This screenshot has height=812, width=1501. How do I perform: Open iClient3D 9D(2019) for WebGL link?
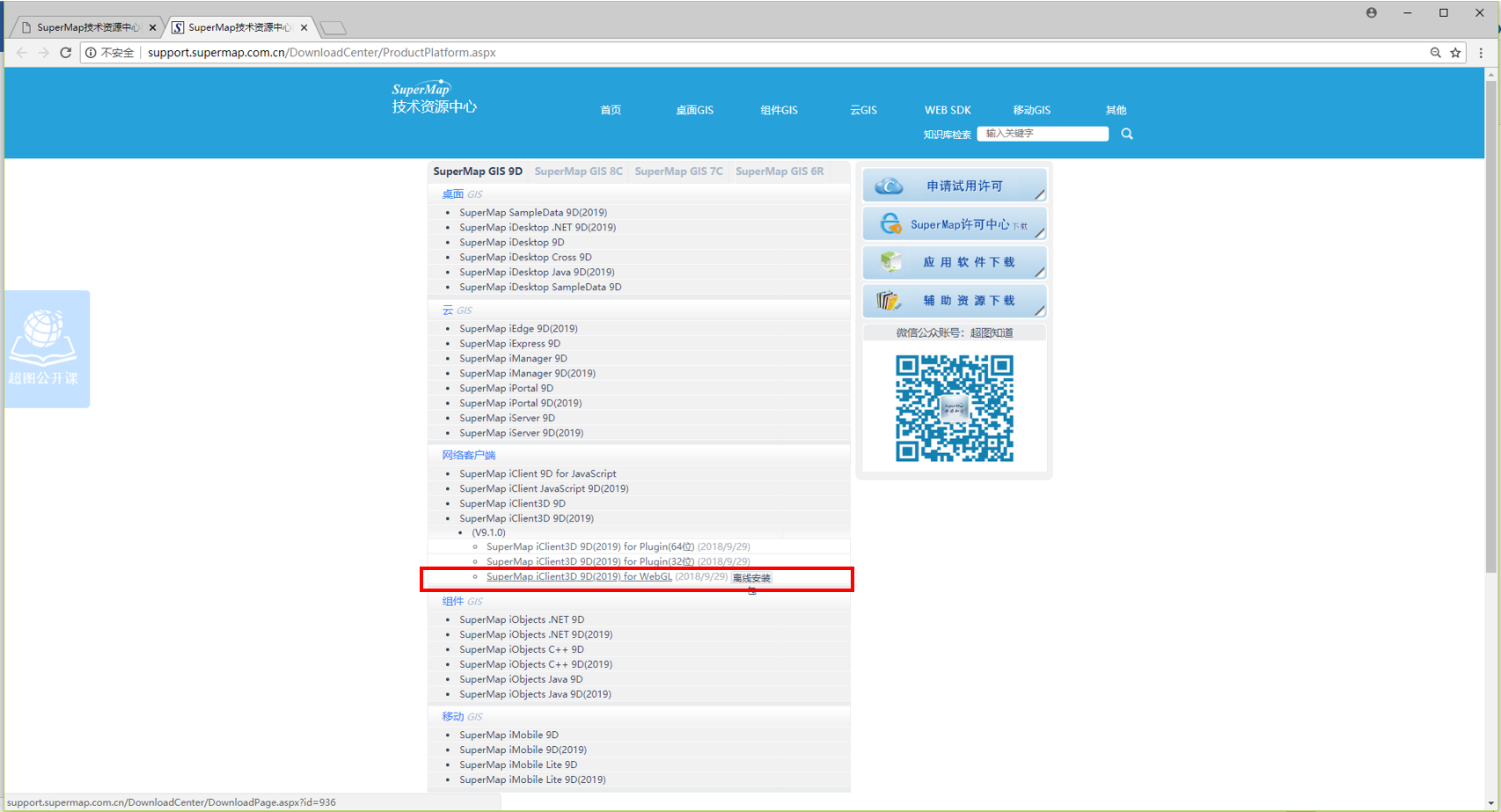coord(579,576)
